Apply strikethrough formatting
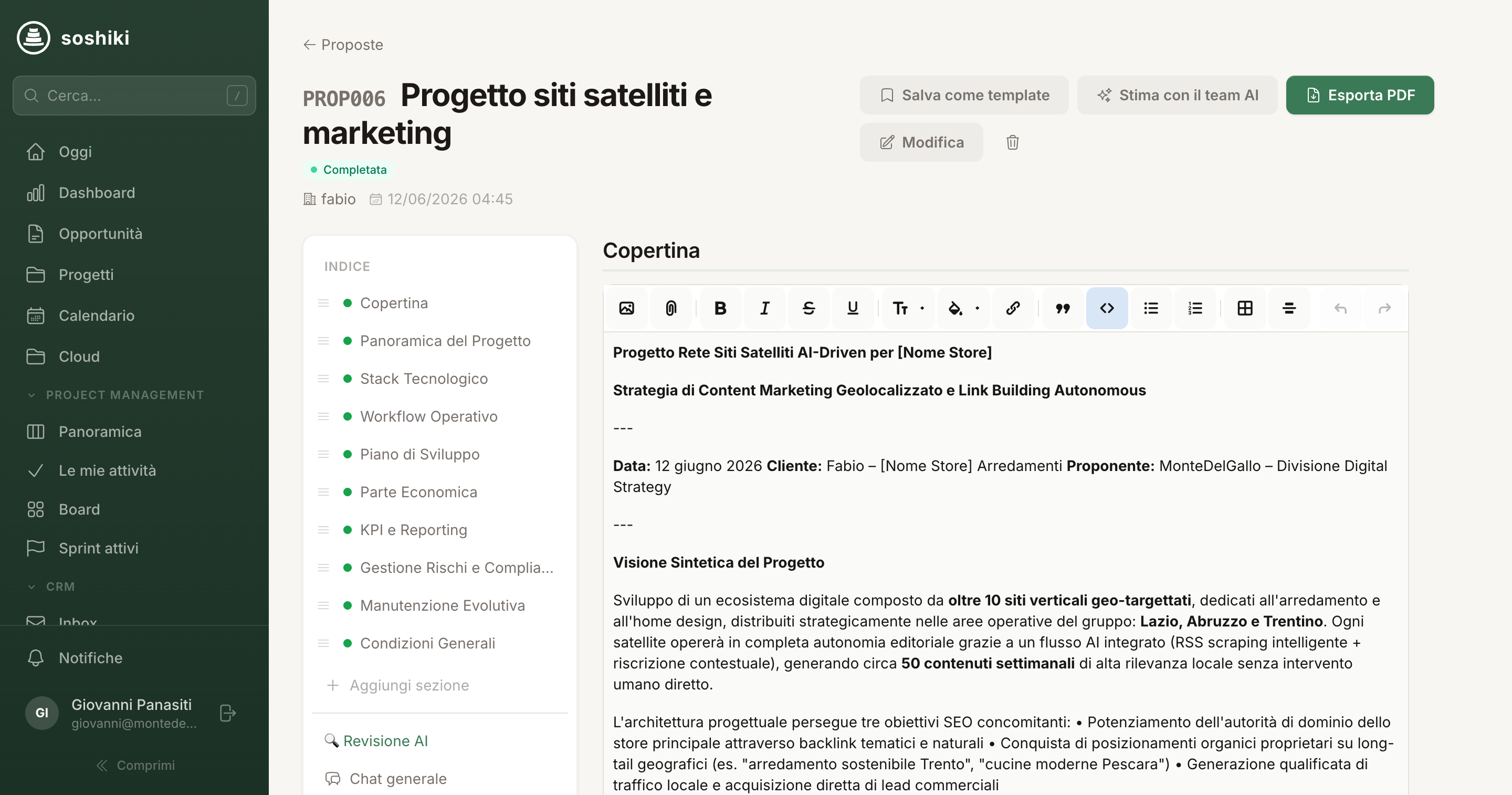The width and height of the screenshot is (1512, 795). click(x=808, y=308)
